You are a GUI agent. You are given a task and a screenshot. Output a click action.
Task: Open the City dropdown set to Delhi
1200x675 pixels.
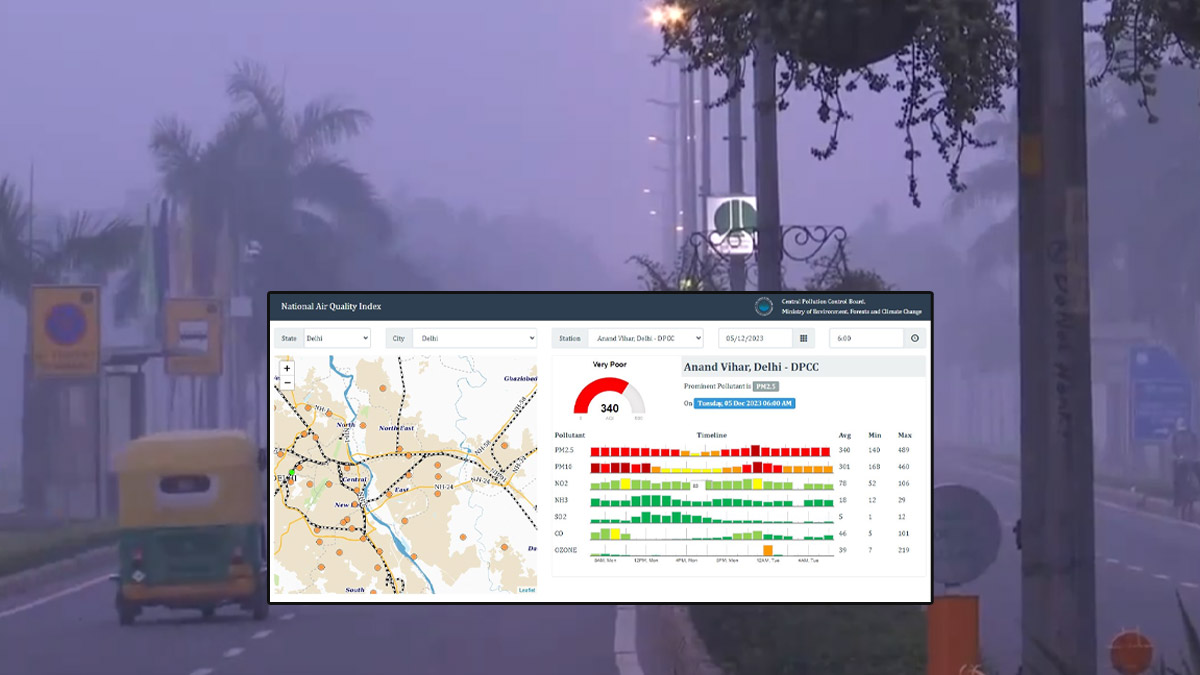tap(474, 338)
